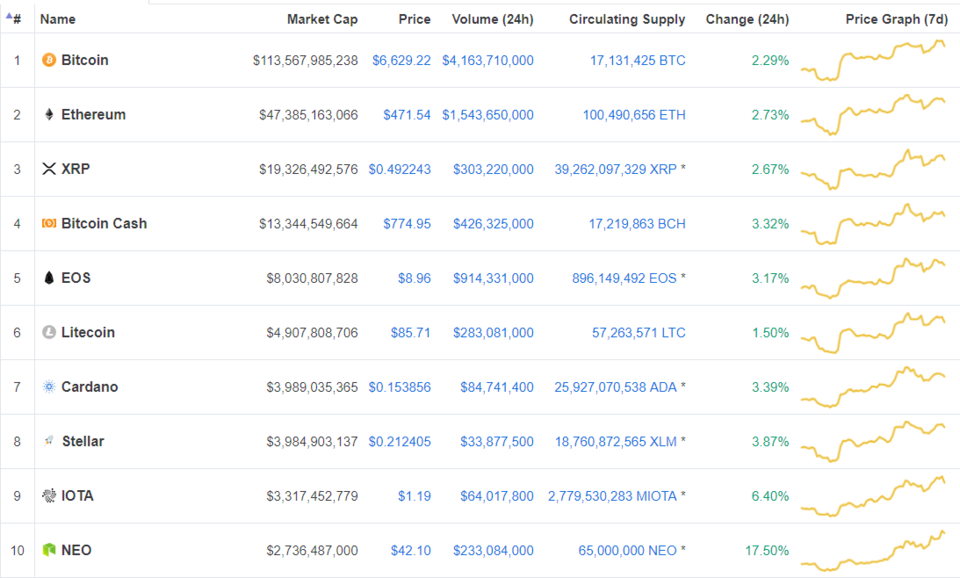The image size is (960, 578).
Task: Click the Stellar rocket logo icon
Action: pyautogui.click(x=49, y=441)
